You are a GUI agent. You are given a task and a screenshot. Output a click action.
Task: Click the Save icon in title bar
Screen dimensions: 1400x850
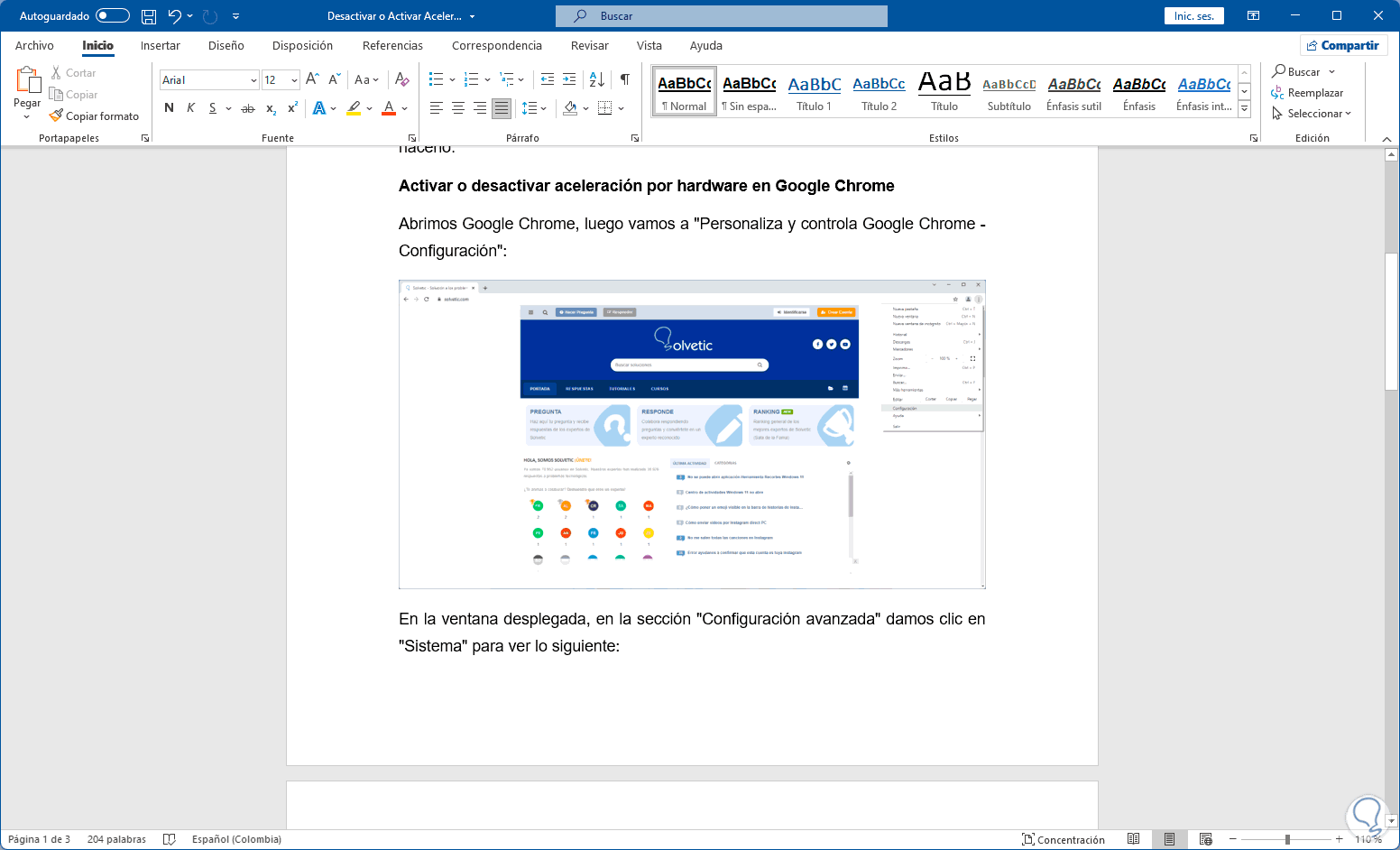(x=149, y=16)
